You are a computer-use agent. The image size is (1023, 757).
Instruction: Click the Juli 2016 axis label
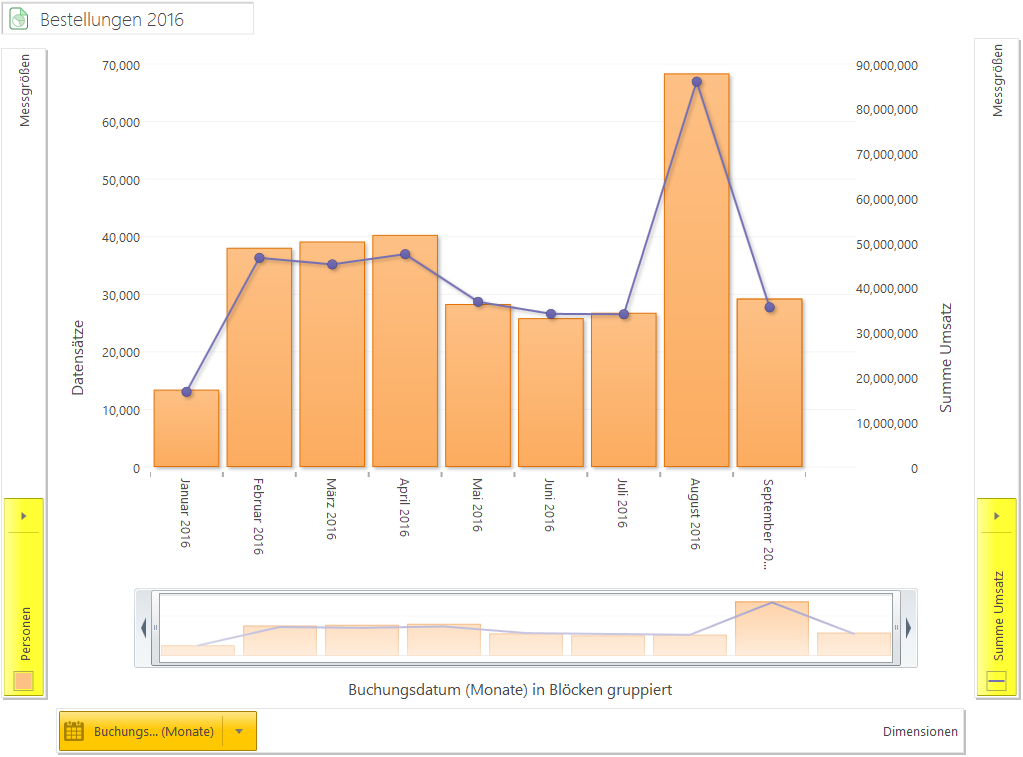623,503
